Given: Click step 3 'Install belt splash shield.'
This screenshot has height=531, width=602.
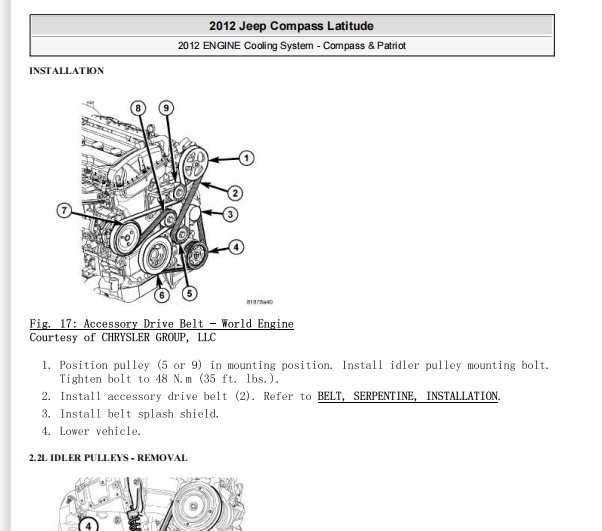Looking at the screenshot, I should point(140,414).
